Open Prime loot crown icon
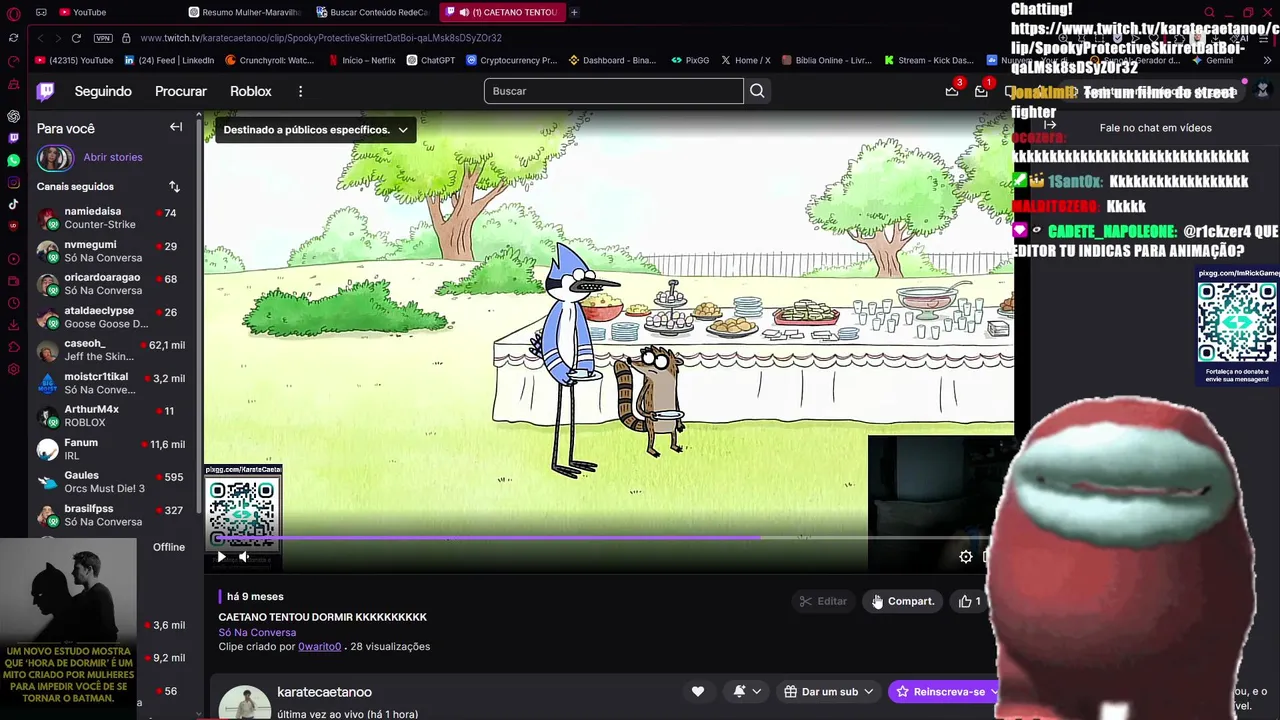Image resolution: width=1280 pixels, height=720 pixels. [952, 91]
